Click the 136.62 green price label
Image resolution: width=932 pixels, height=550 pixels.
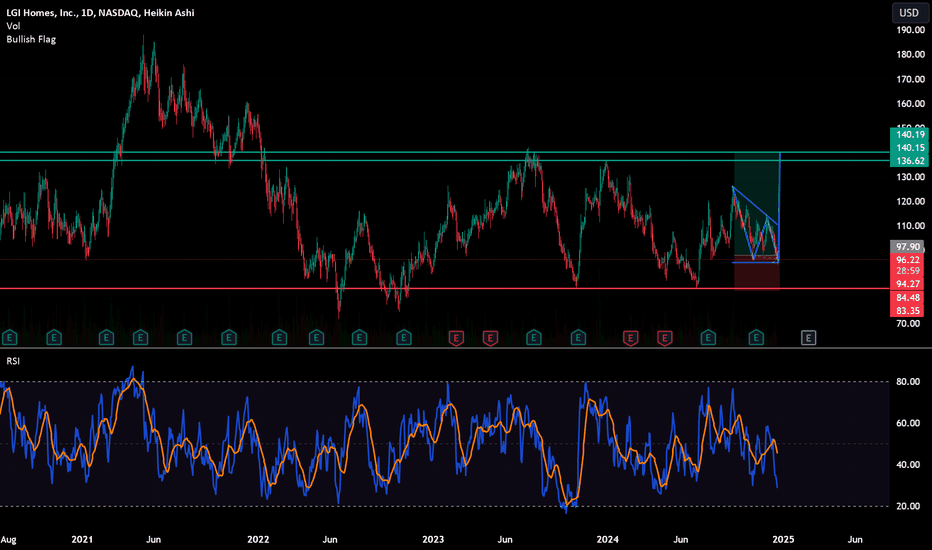pos(909,161)
